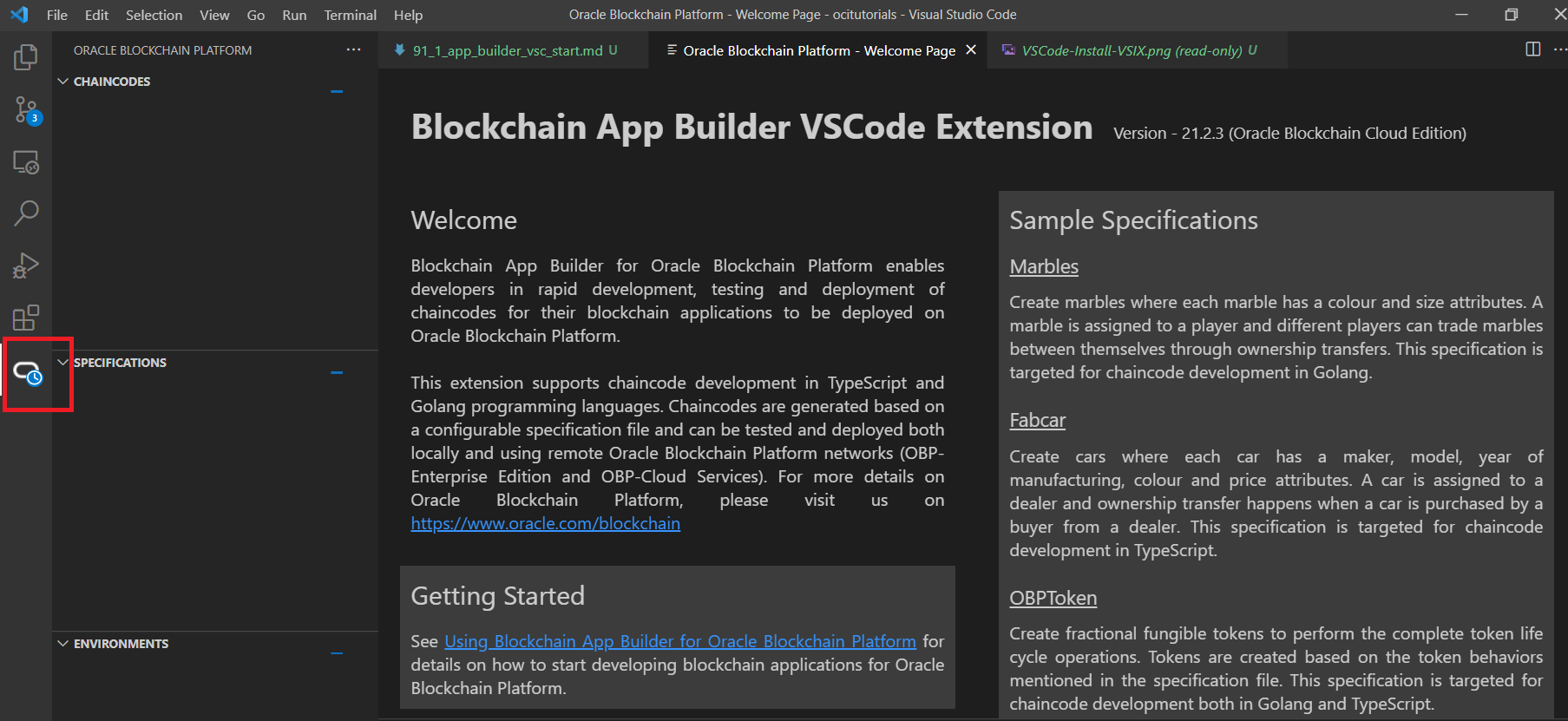Click the split editor icon

point(1532,49)
